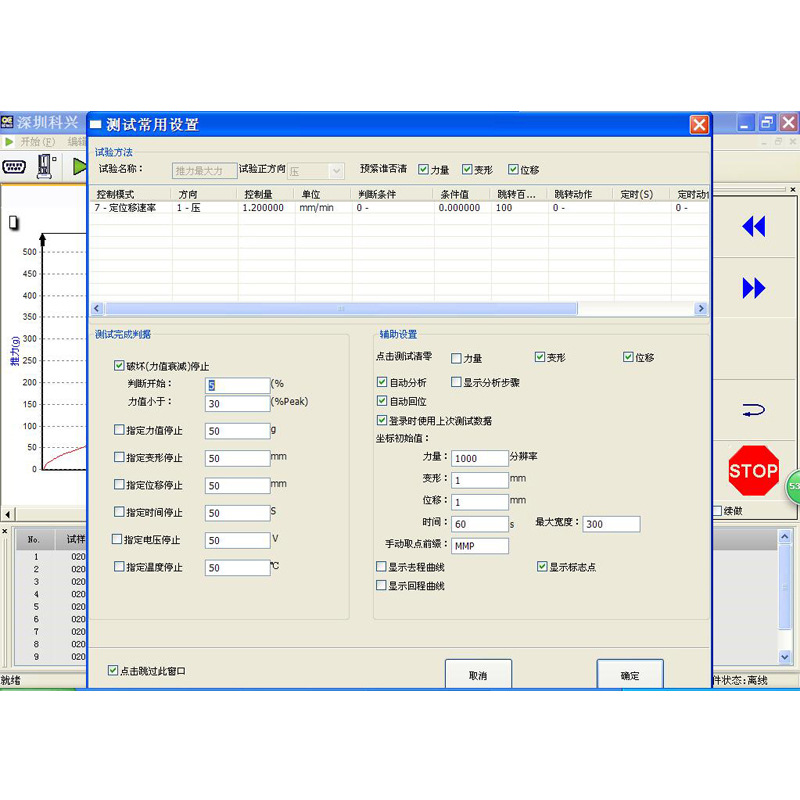Toggle 点击测试清零 力量 checkbox
Image resolution: width=800 pixels, height=800 pixels.
click(x=456, y=358)
